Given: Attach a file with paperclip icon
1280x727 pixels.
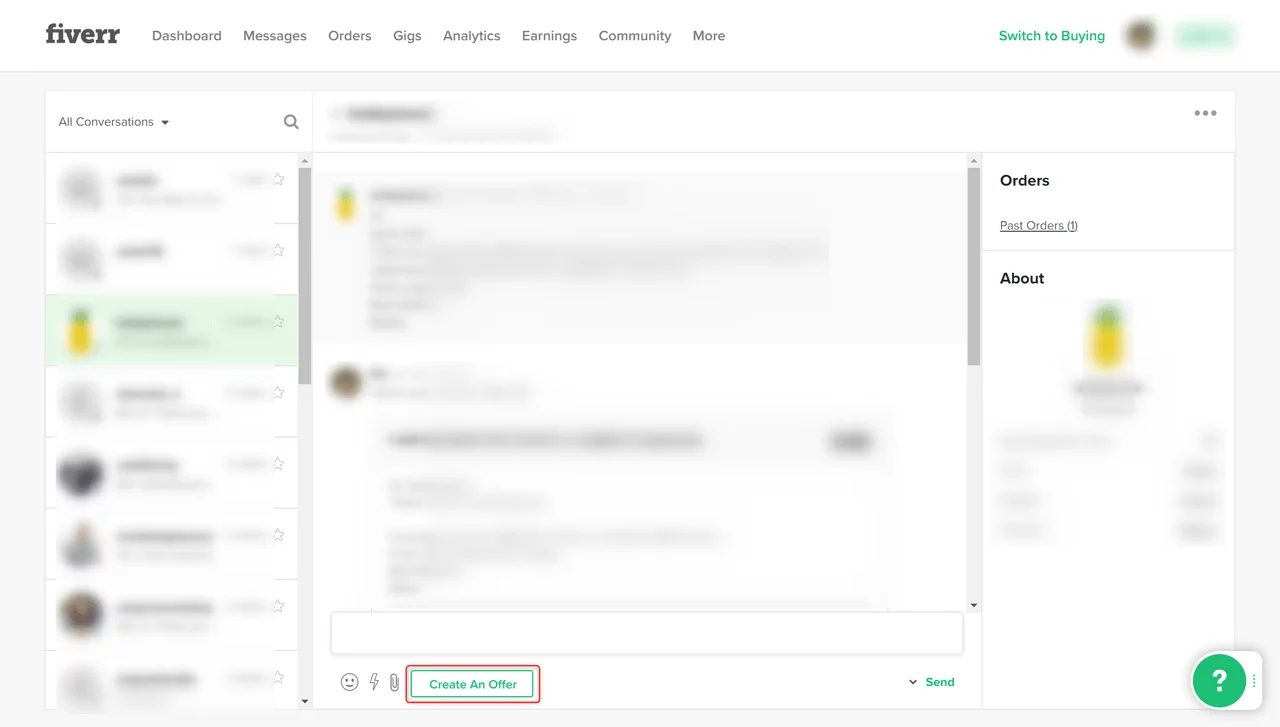Looking at the screenshot, I should (x=394, y=682).
